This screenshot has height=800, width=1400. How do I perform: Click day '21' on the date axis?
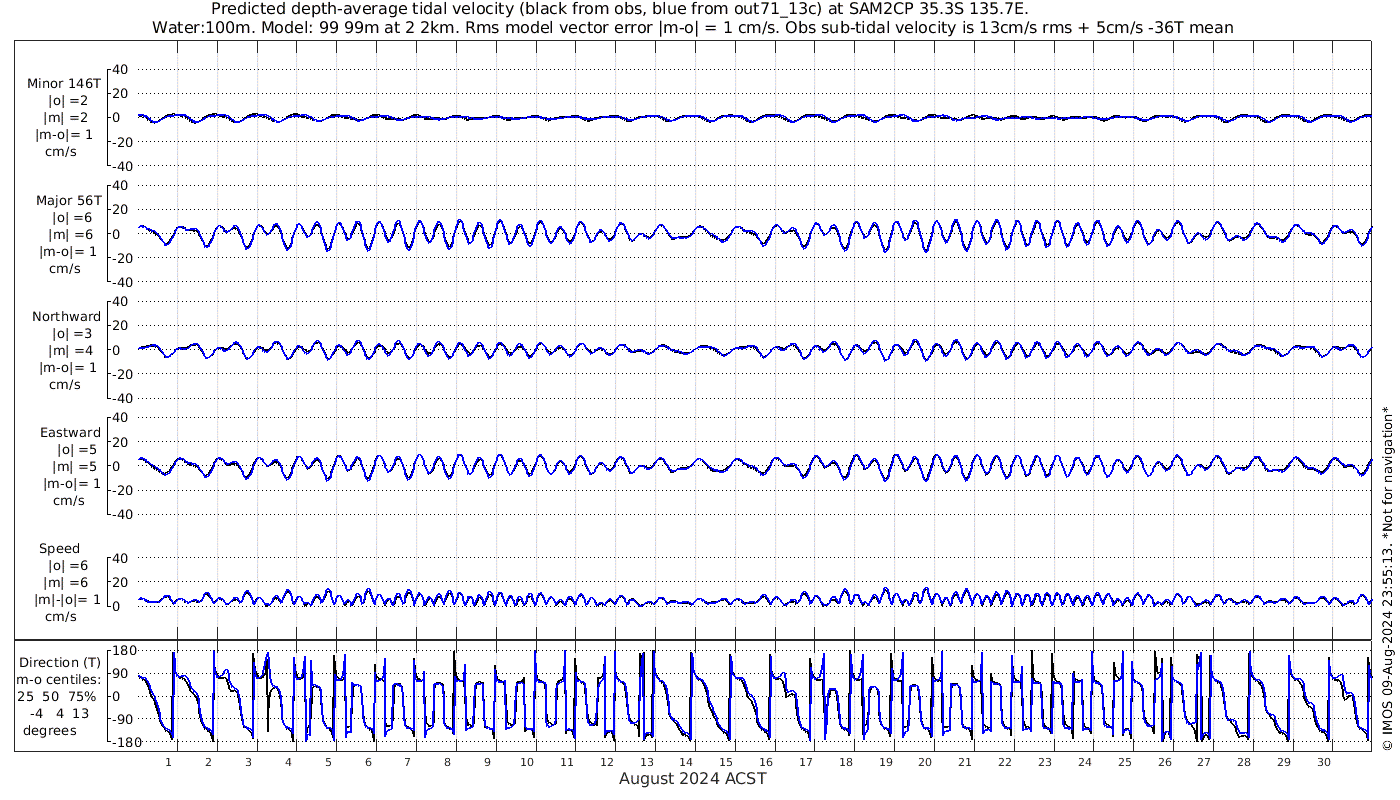(965, 762)
